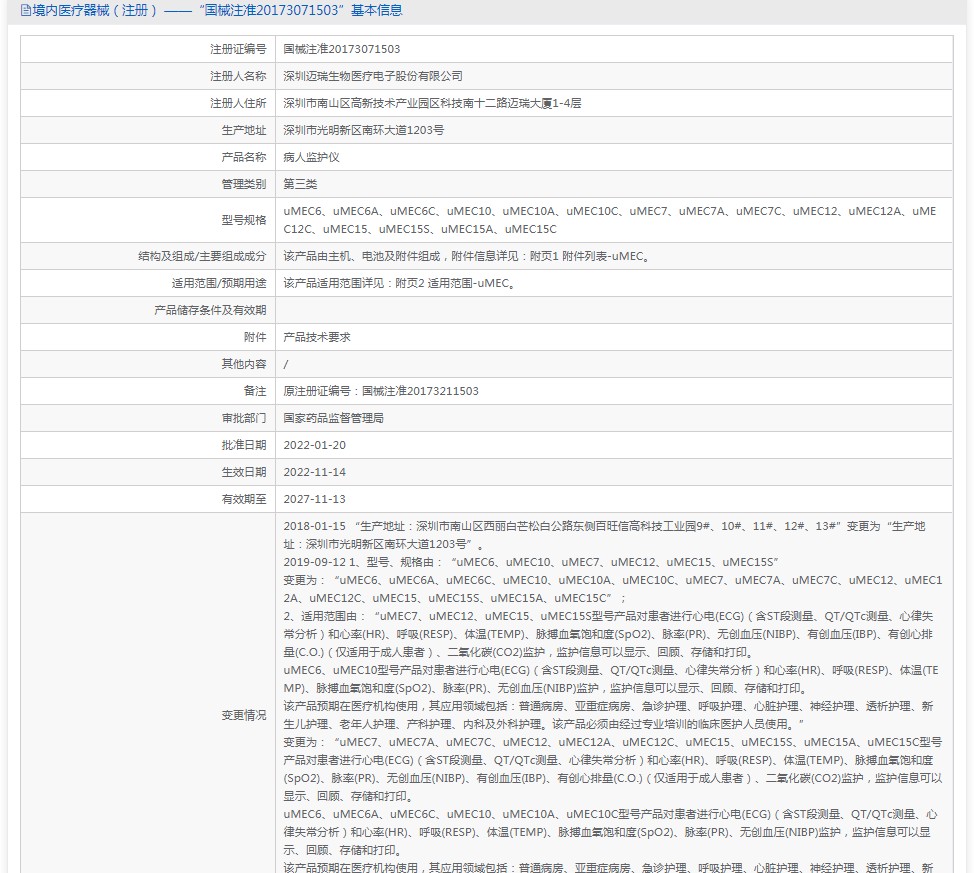Select registration number 国械注准20173071503 value cell
974x873 pixels.
click(x=342, y=49)
